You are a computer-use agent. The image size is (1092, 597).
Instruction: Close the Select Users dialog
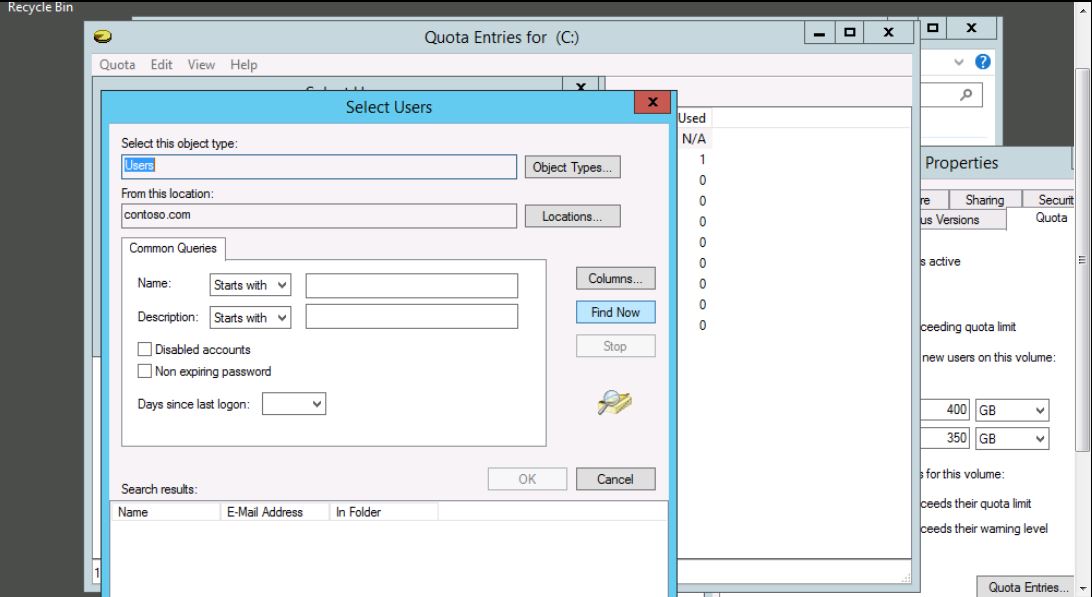tap(652, 103)
